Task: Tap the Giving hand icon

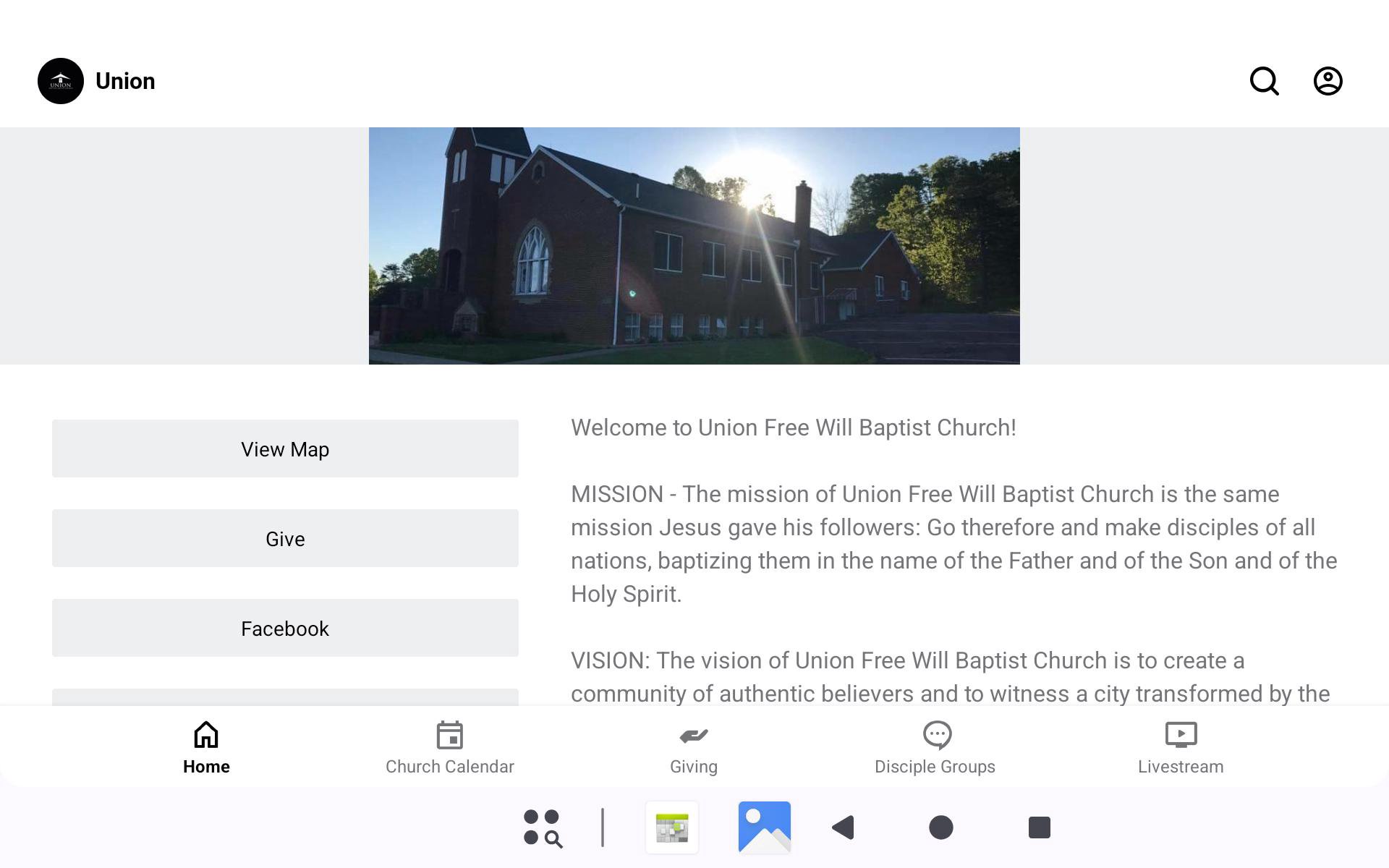Action: [x=693, y=736]
